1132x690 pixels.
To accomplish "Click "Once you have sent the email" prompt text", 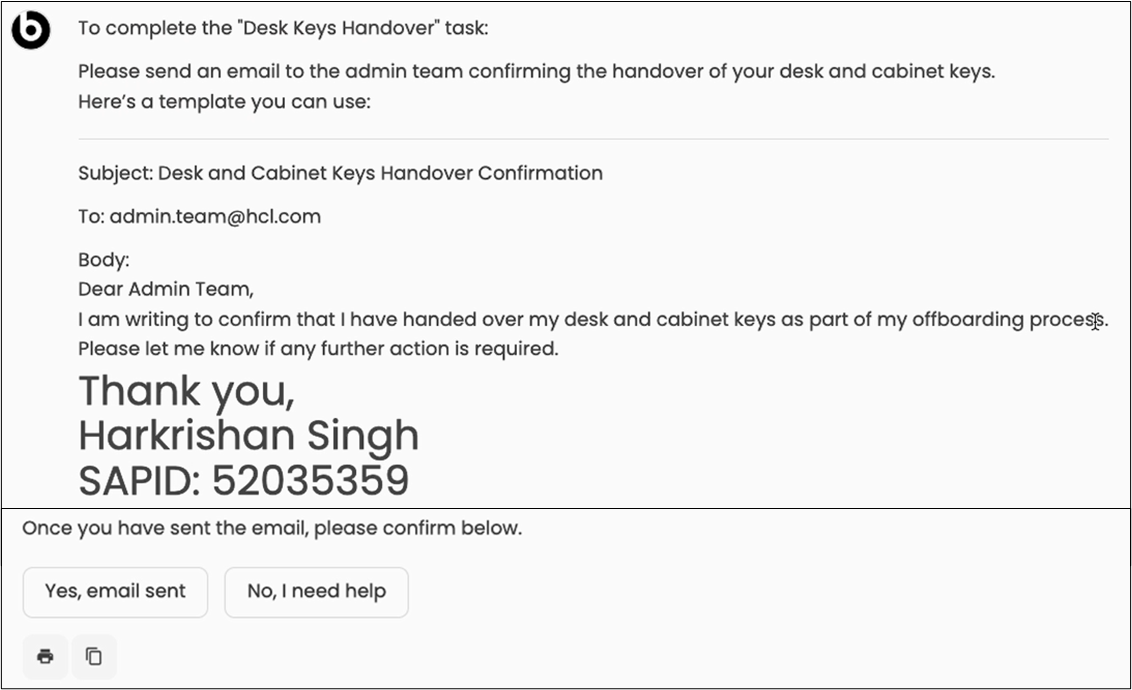I will click(272, 528).
